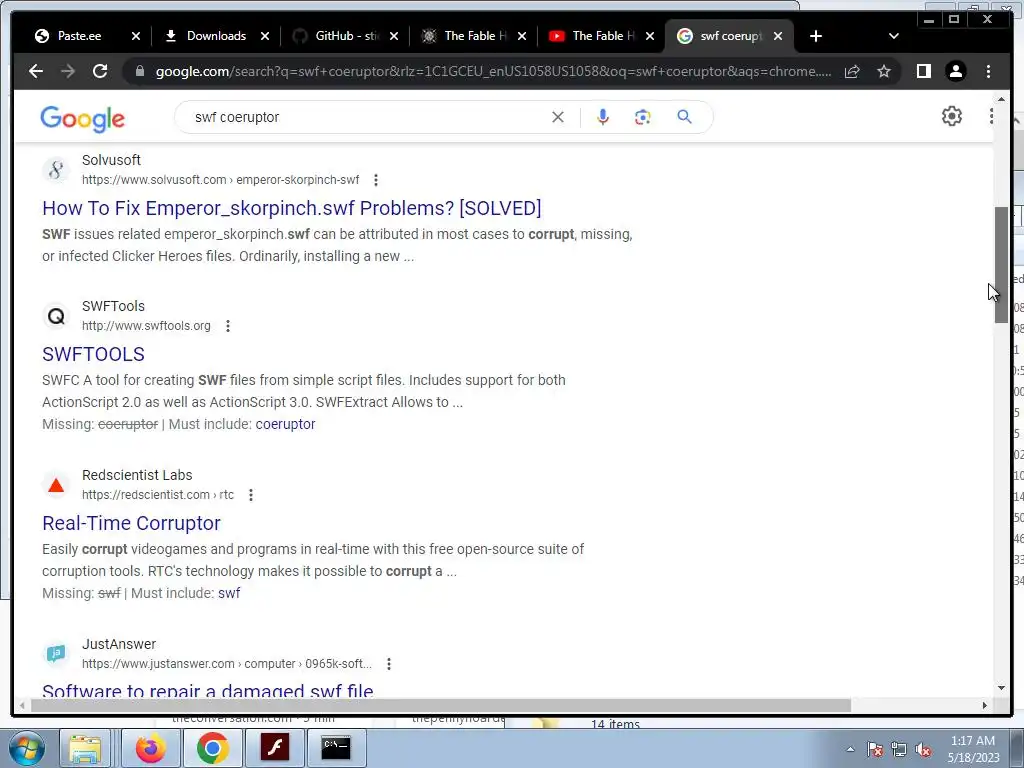Open more options for the Solvusoft result
Screen dimensions: 1024x768
[x=376, y=180]
